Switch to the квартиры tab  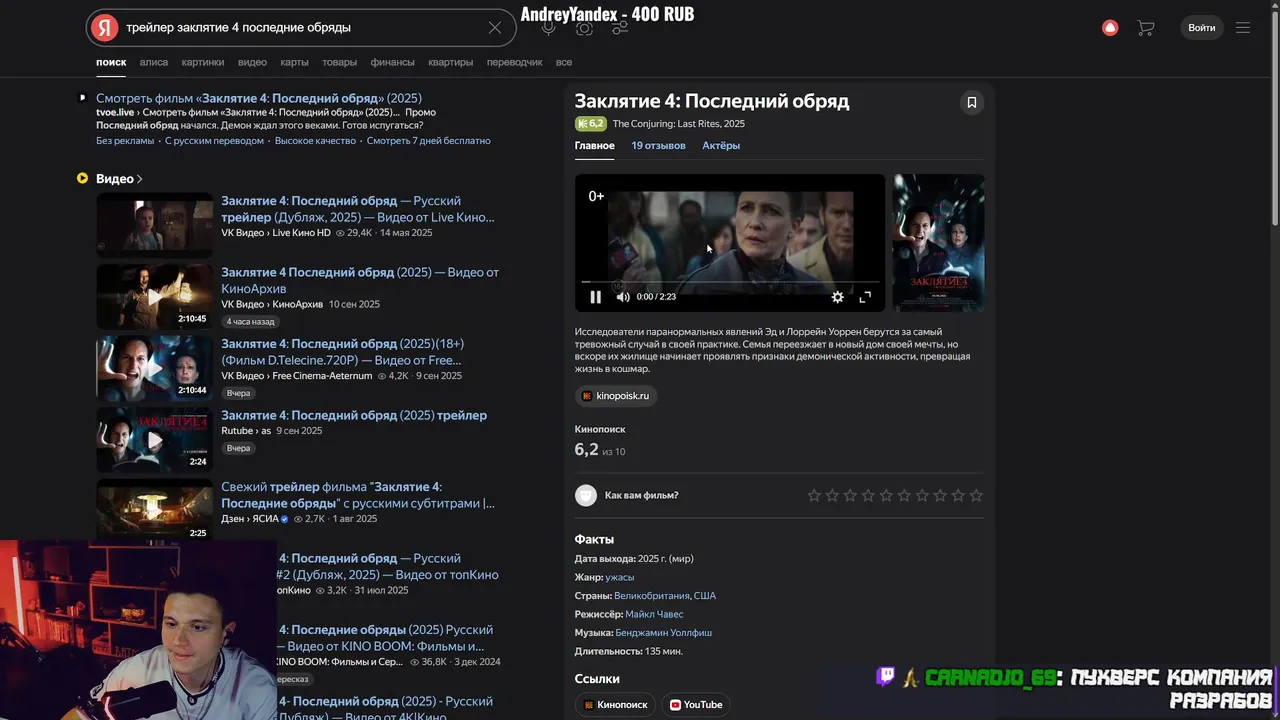(450, 62)
